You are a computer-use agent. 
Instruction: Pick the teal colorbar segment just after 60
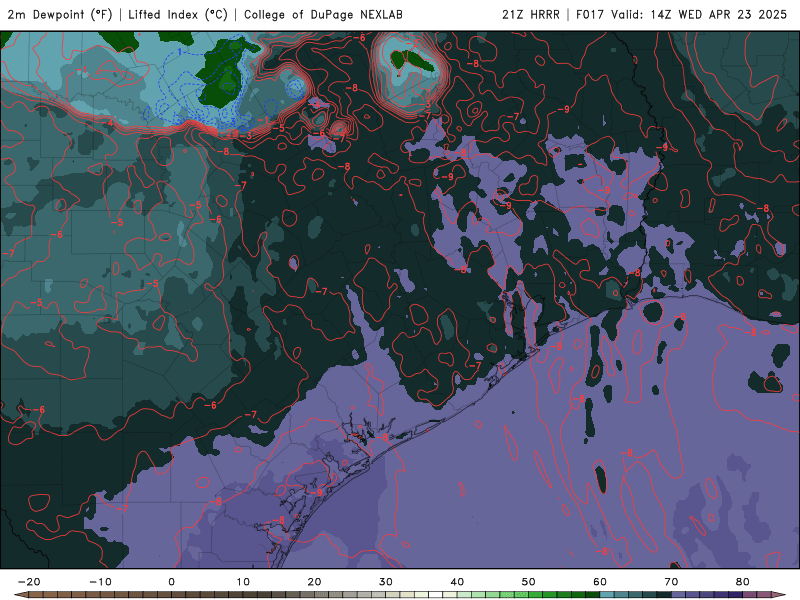coord(607,595)
